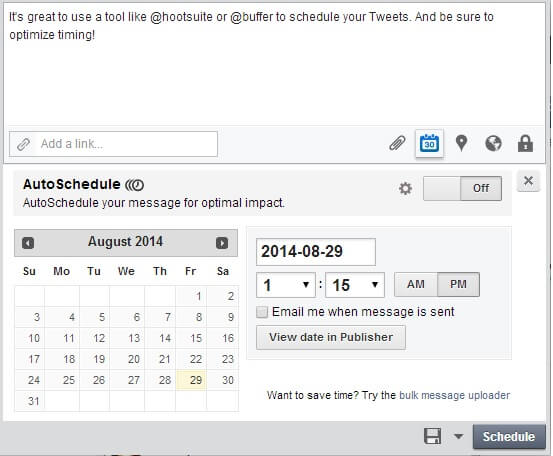Open the save options dropdown arrow
553x456 pixels.
click(458, 437)
